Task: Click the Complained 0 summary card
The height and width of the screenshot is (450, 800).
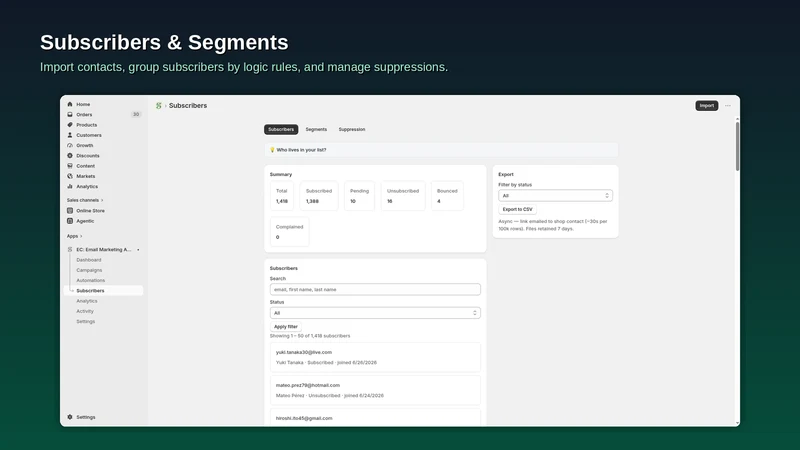Action: pyautogui.click(x=289, y=232)
